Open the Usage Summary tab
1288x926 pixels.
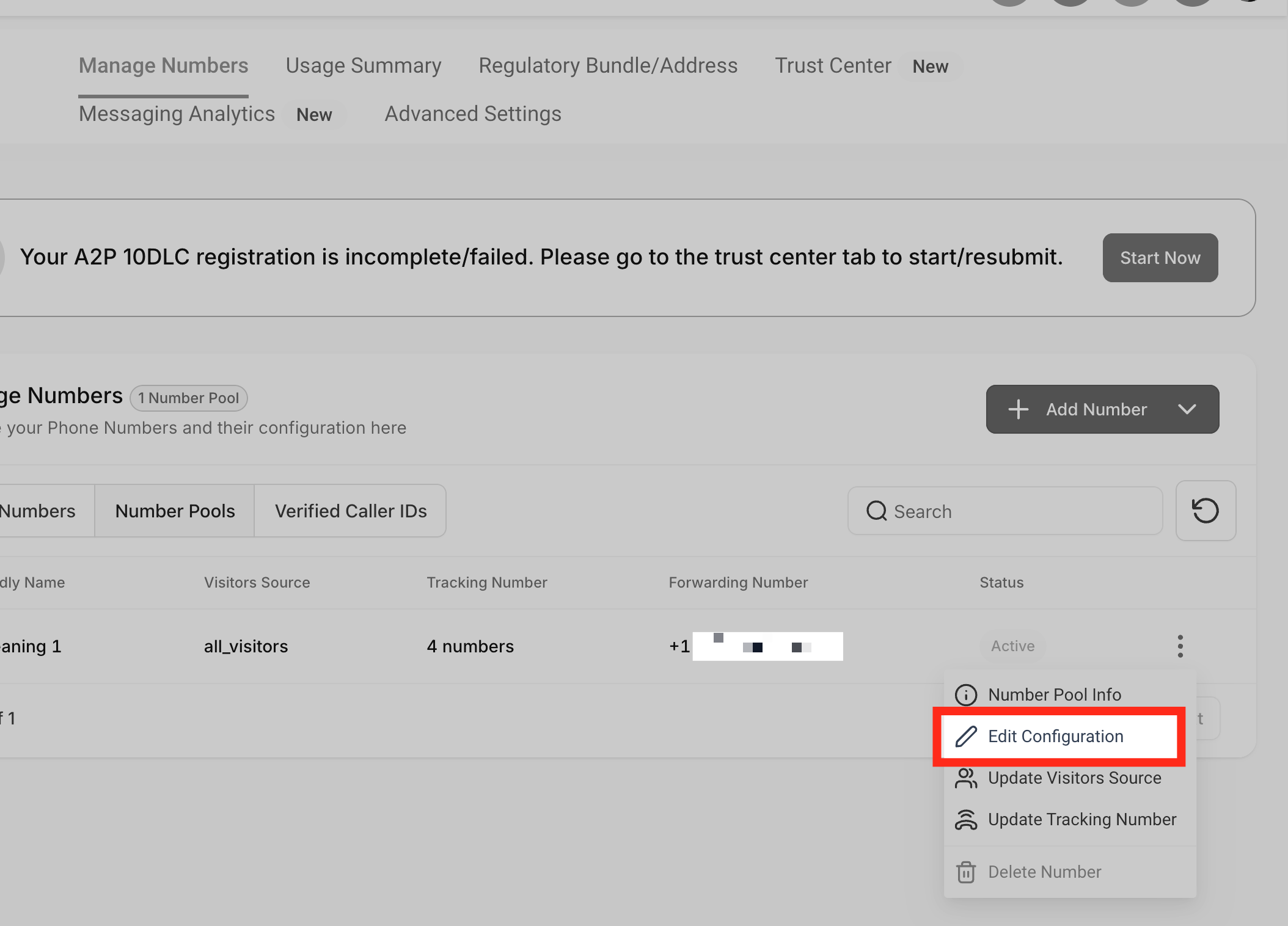363,65
